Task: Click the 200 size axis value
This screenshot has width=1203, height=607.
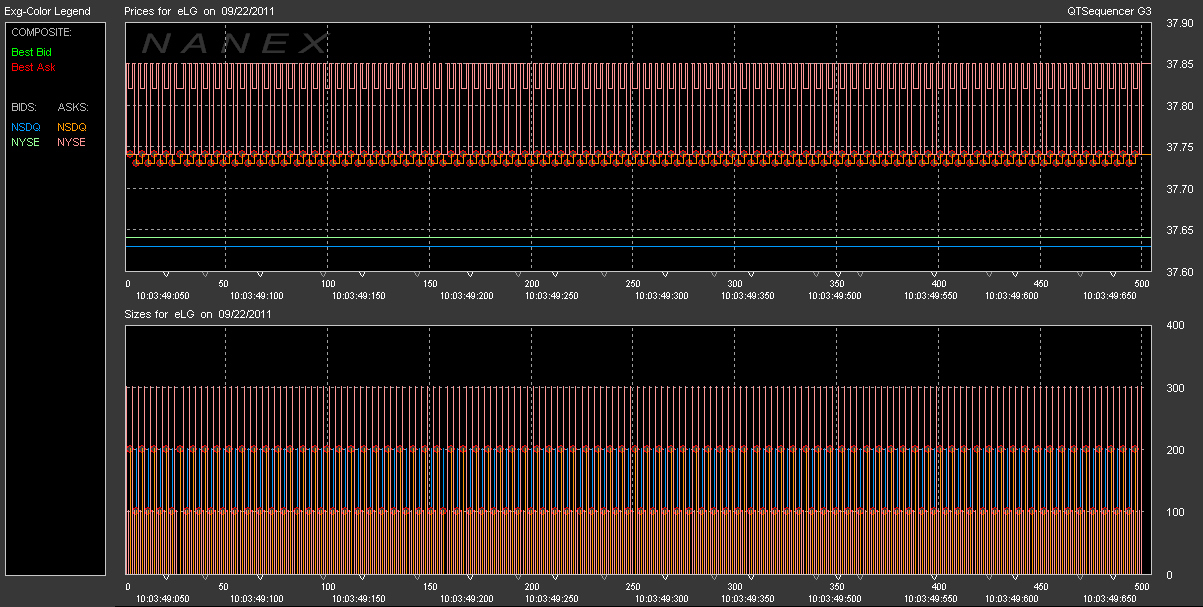Action: point(1176,451)
